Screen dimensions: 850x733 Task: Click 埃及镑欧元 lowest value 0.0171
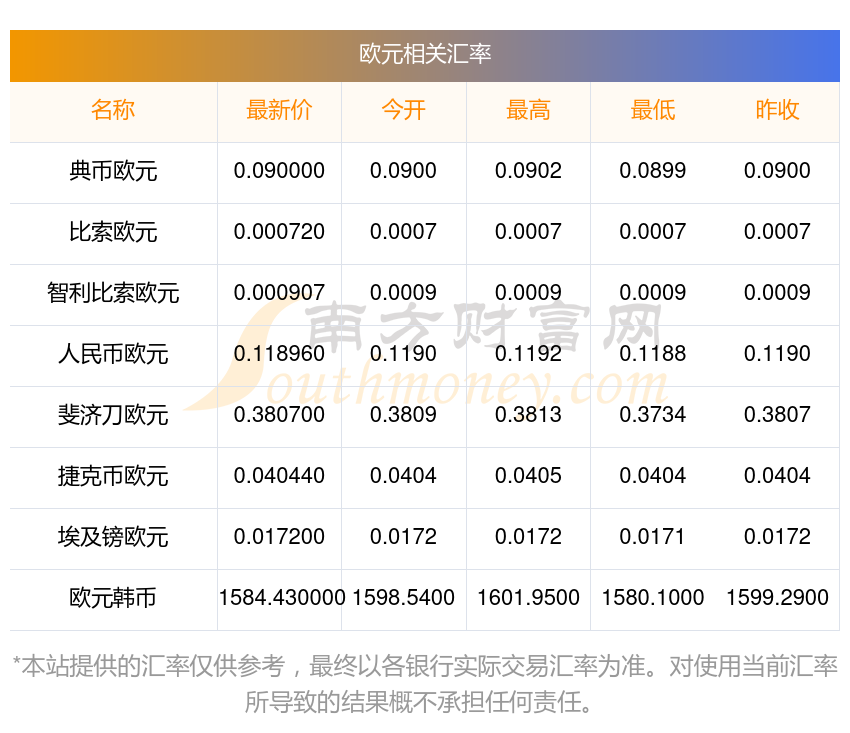653,537
